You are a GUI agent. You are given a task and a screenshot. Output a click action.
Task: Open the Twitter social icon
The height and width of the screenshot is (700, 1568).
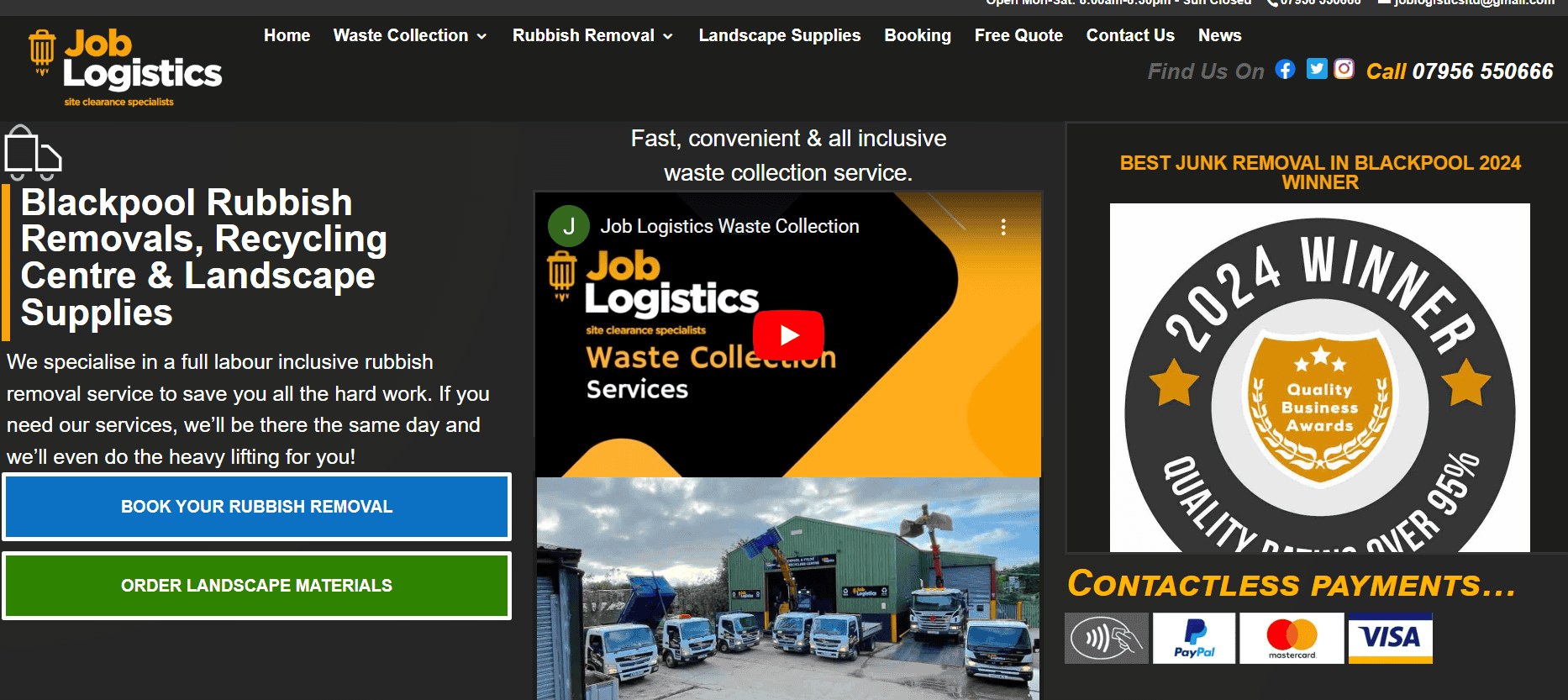[1317, 69]
